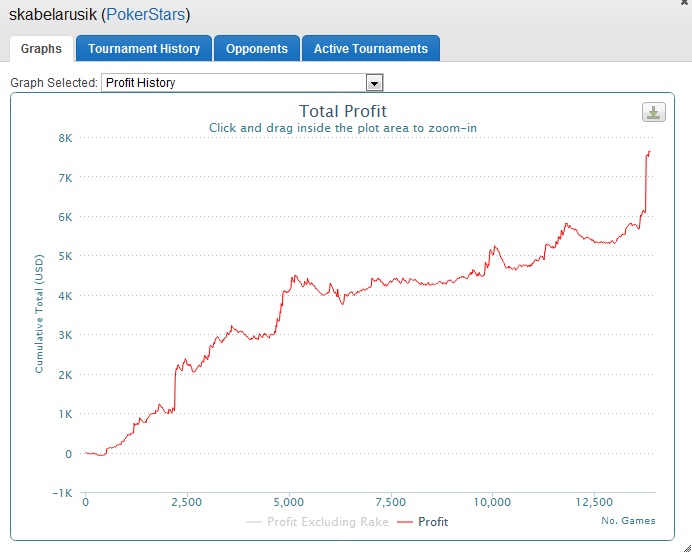Image resolution: width=692 pixels, height=558 pixels.
Task: Click the 7K y-axis label
Action: point(65,178)
